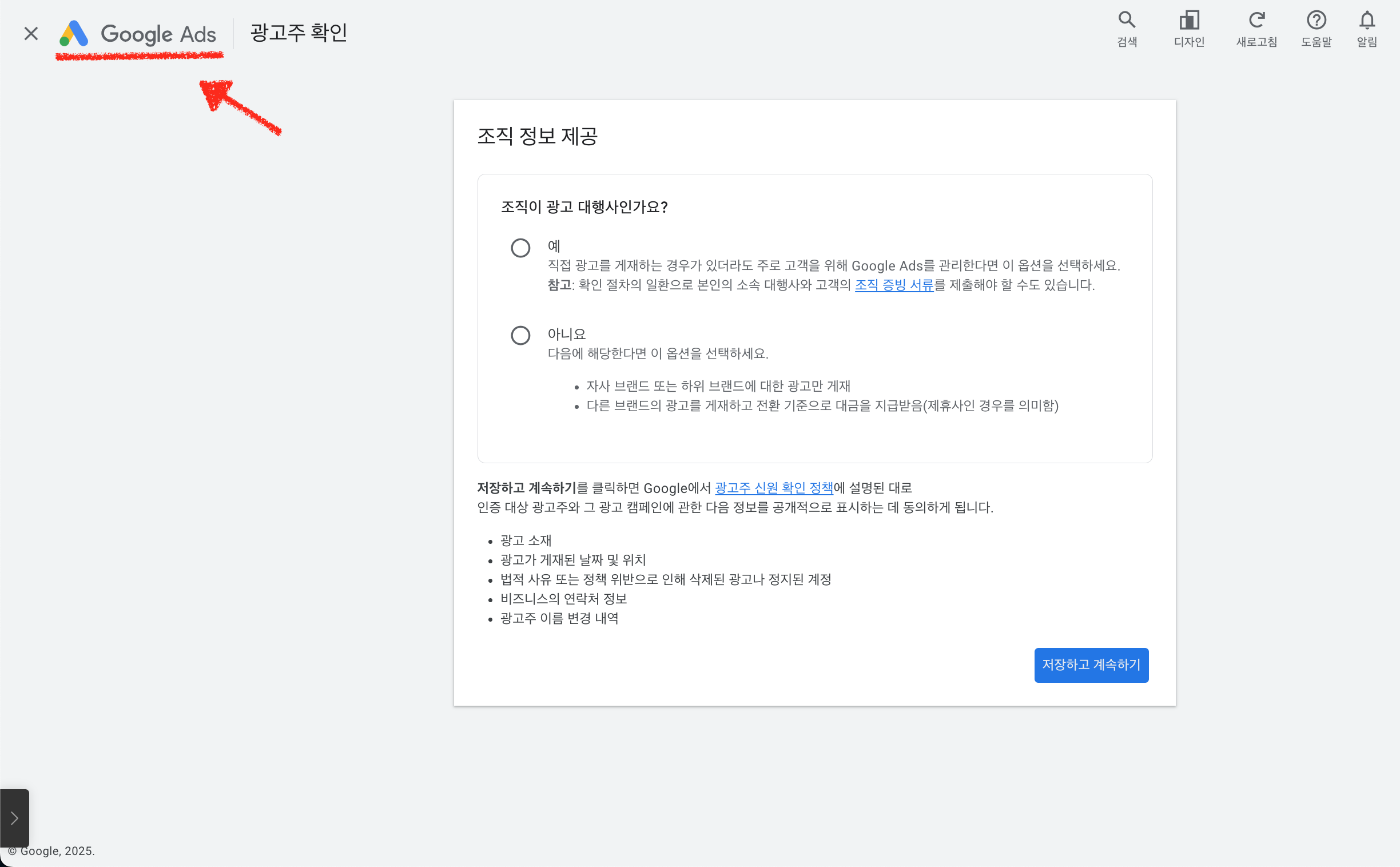Screen dimensions: 1400x867
Task: Click the Google Ads logo
Action: click(138, 34)
